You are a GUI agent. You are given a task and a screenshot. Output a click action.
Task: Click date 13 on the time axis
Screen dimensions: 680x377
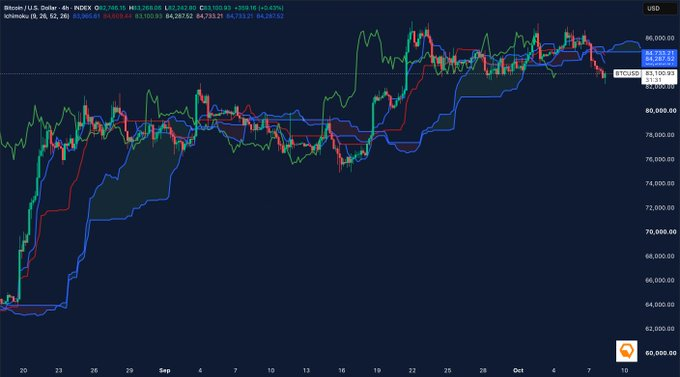[306, 370]
